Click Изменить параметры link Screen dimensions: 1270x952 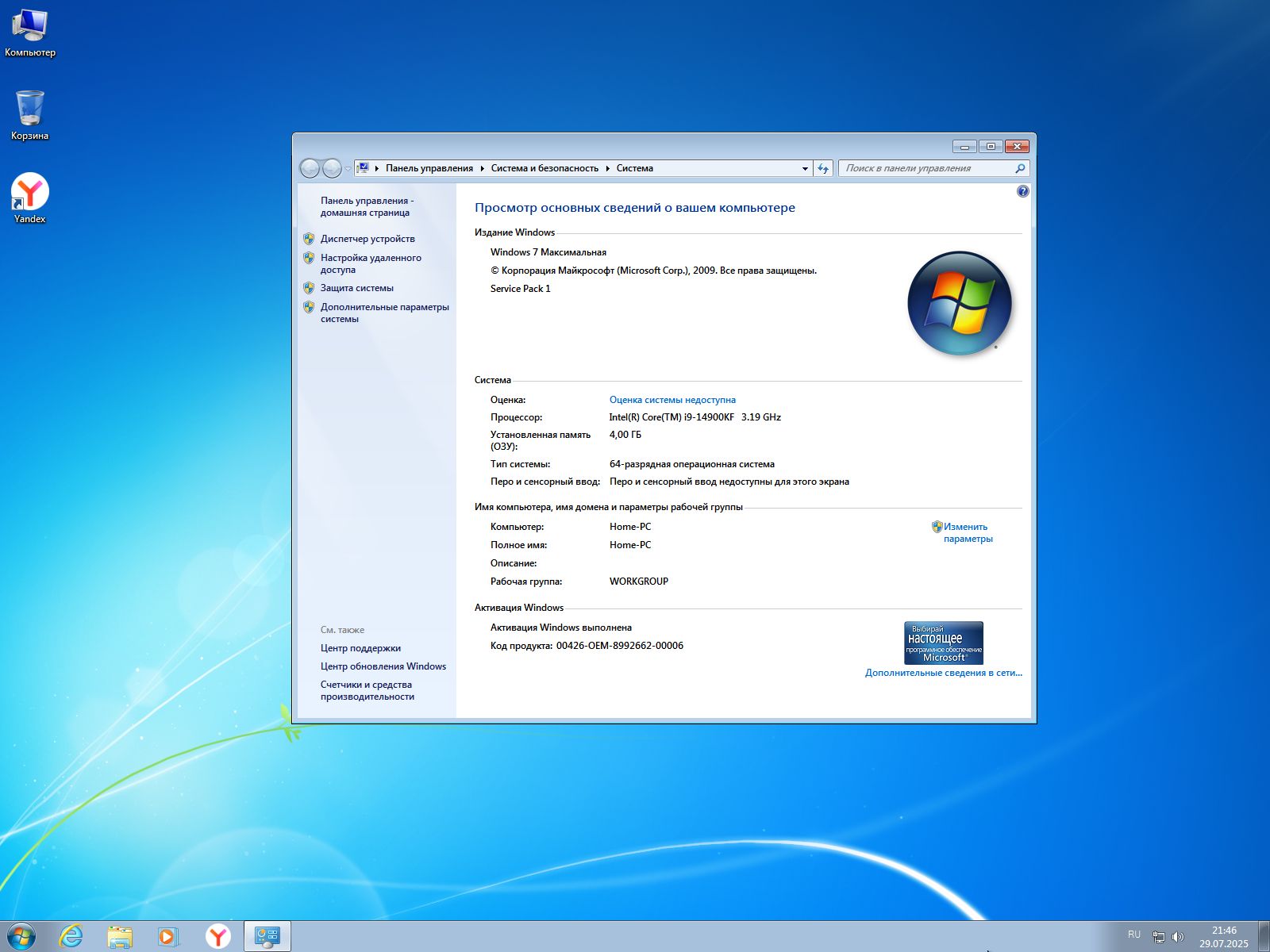pyautogui.click(x=968, y=532)
